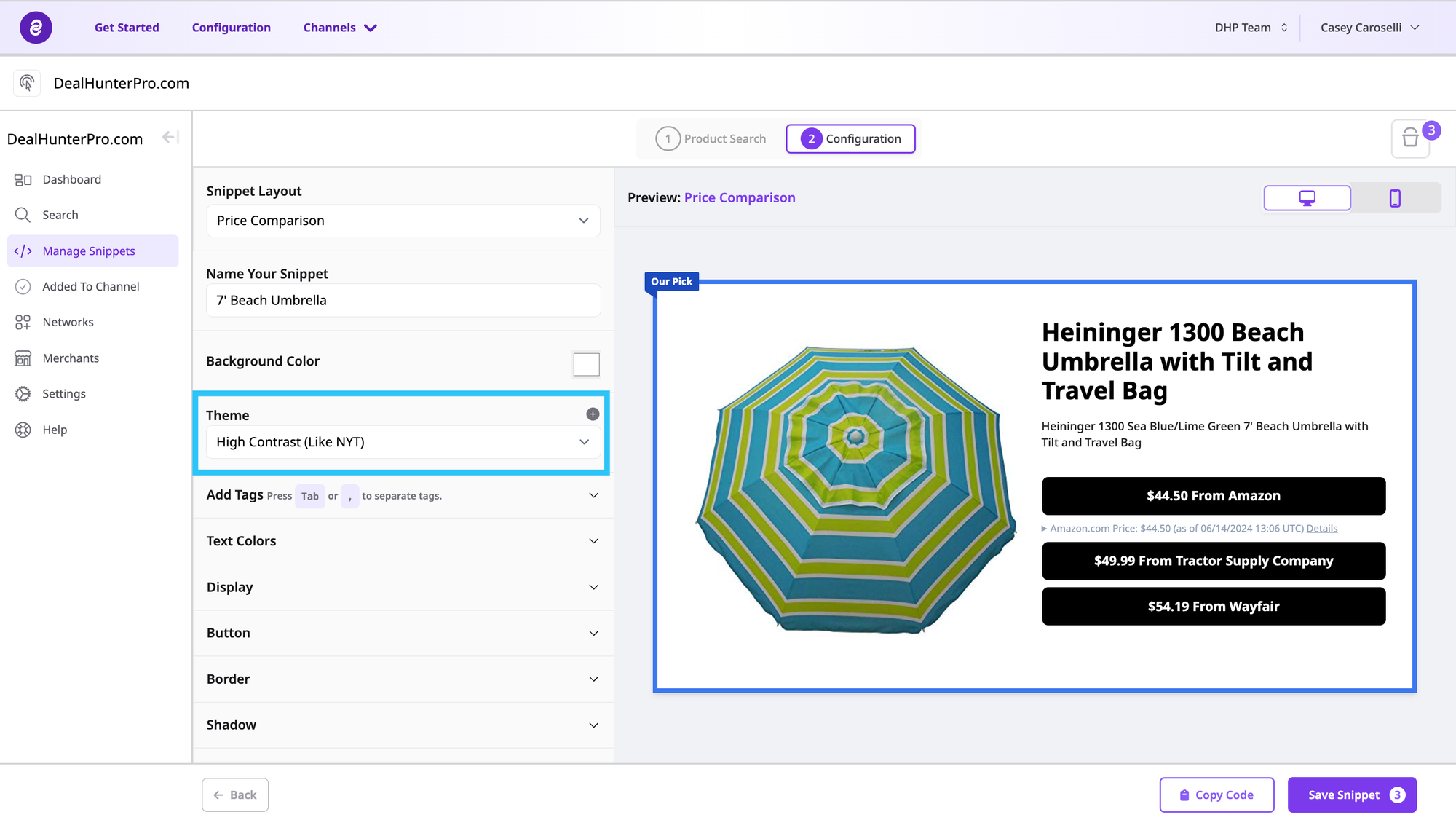This screenshot has width=1456, height=820.
Task: Open the Channels menu
Action: 339,28
